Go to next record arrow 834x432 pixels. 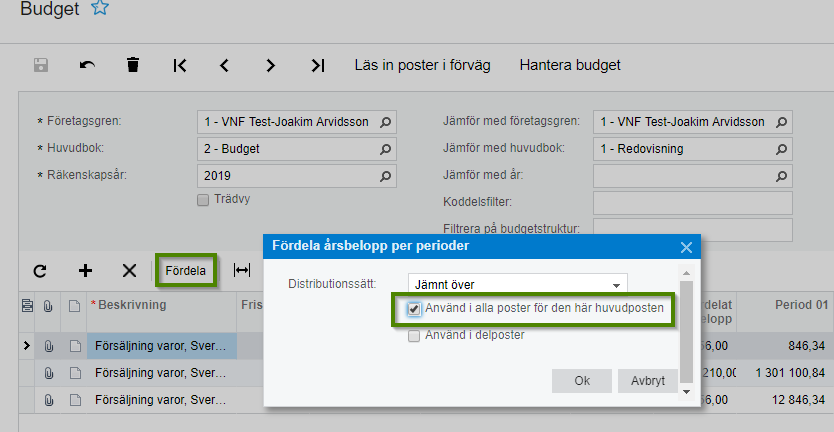[271, 65]
